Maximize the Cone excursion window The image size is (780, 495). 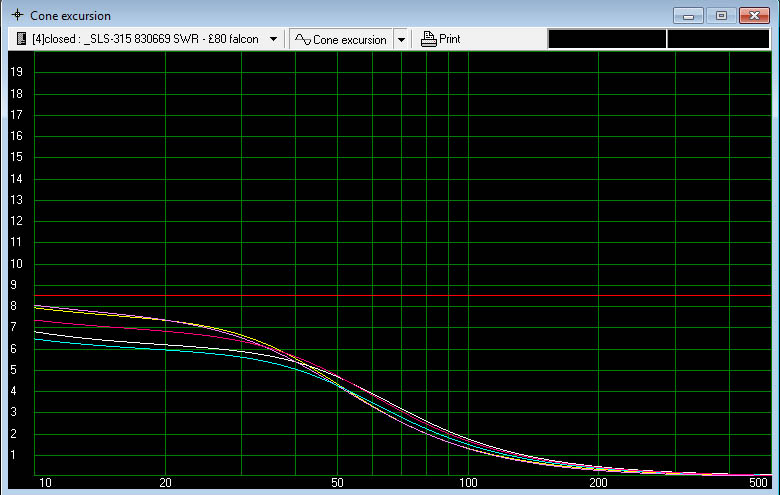tap(721, 16)
